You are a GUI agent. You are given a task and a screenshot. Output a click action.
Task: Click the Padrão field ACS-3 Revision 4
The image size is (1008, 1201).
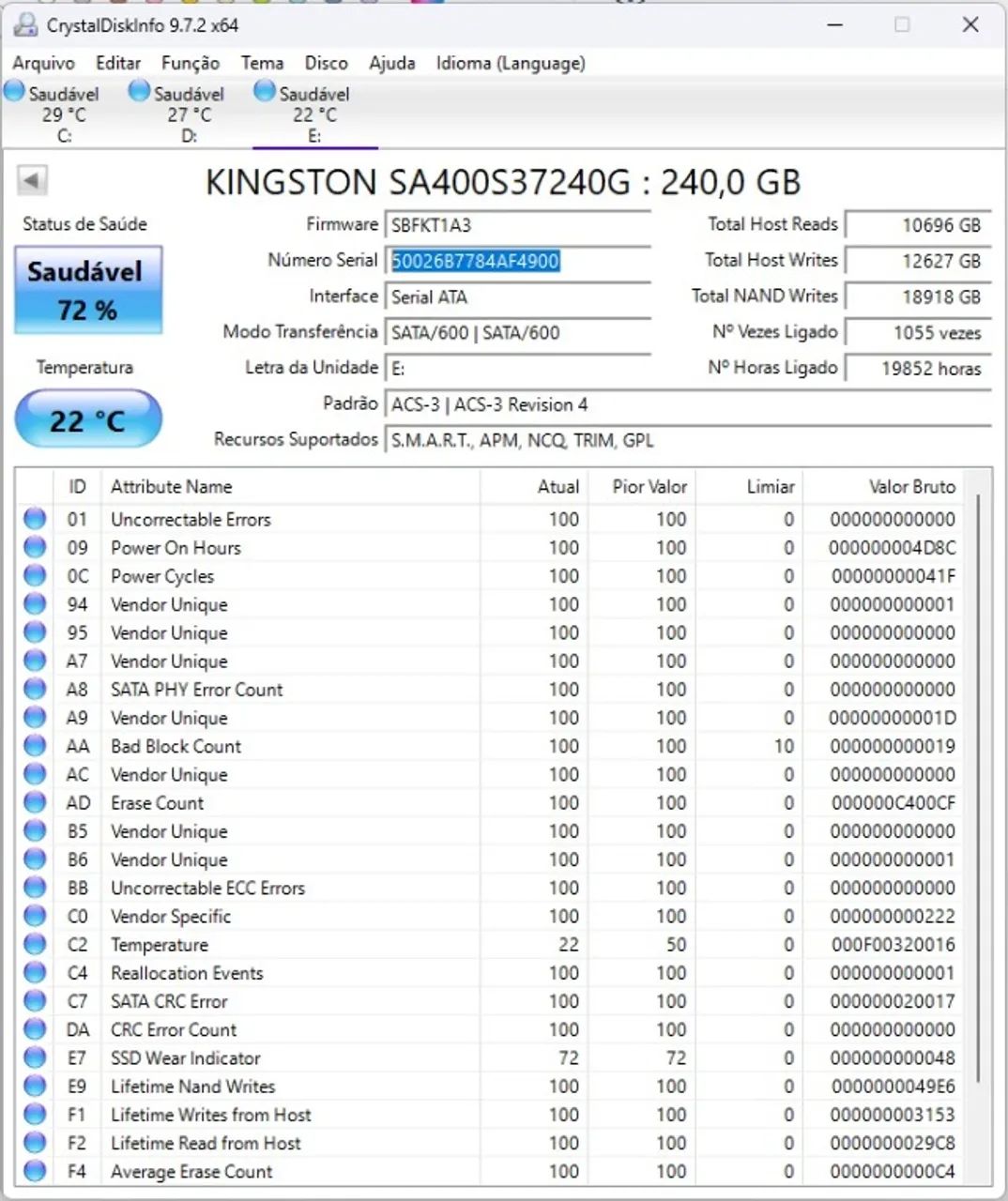tap(688, 404)
